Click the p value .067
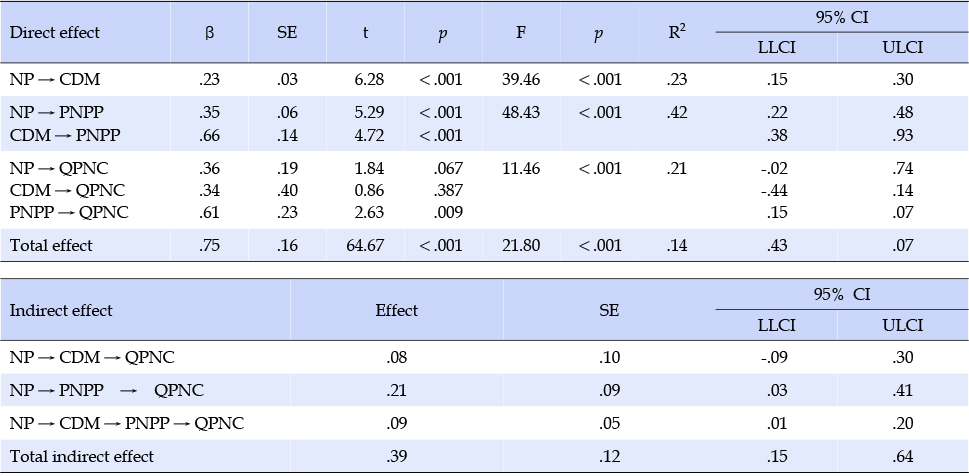The height and width of the screenshot is (476, 969). (x=448, y=168)
